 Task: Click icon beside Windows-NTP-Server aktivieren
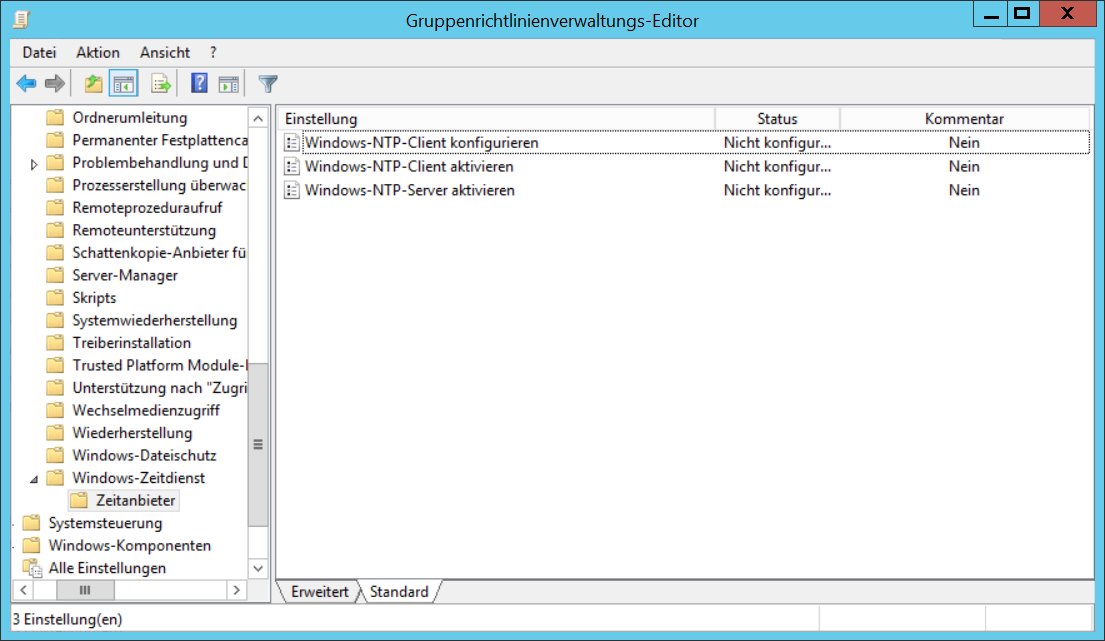pyautogui.click(x=292, y=191)
